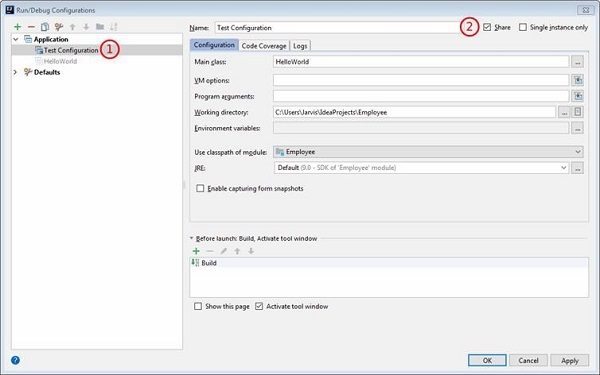Click the Program arguments input field
Screen dimensions: 600x375
[421, 96]
